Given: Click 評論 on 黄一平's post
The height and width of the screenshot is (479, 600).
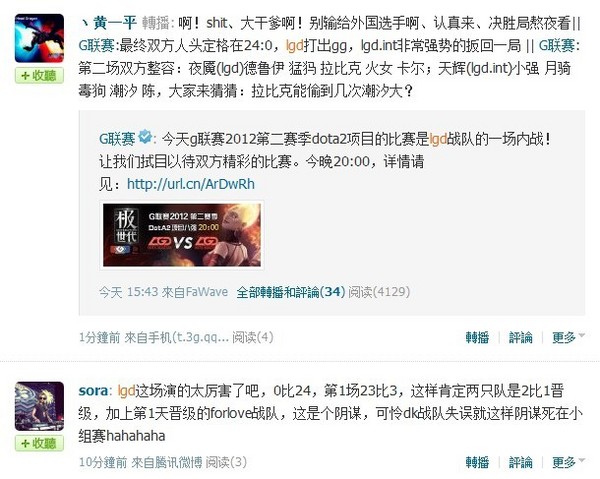Looking at the screenshot, I should tap(520, 337).
